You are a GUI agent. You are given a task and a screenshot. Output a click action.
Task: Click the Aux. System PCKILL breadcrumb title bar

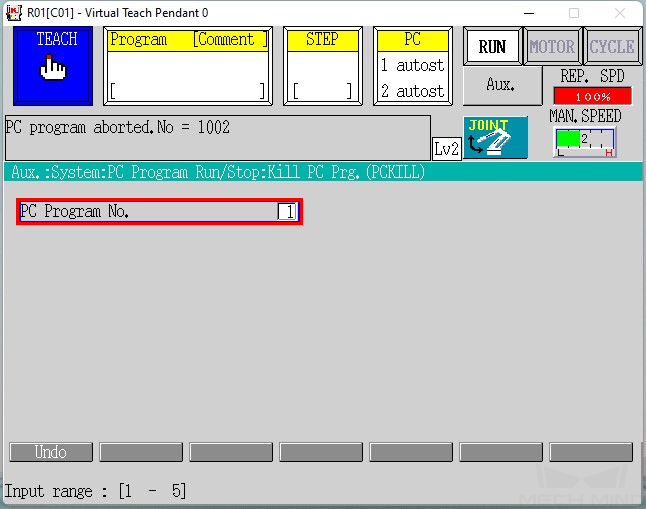323,171
